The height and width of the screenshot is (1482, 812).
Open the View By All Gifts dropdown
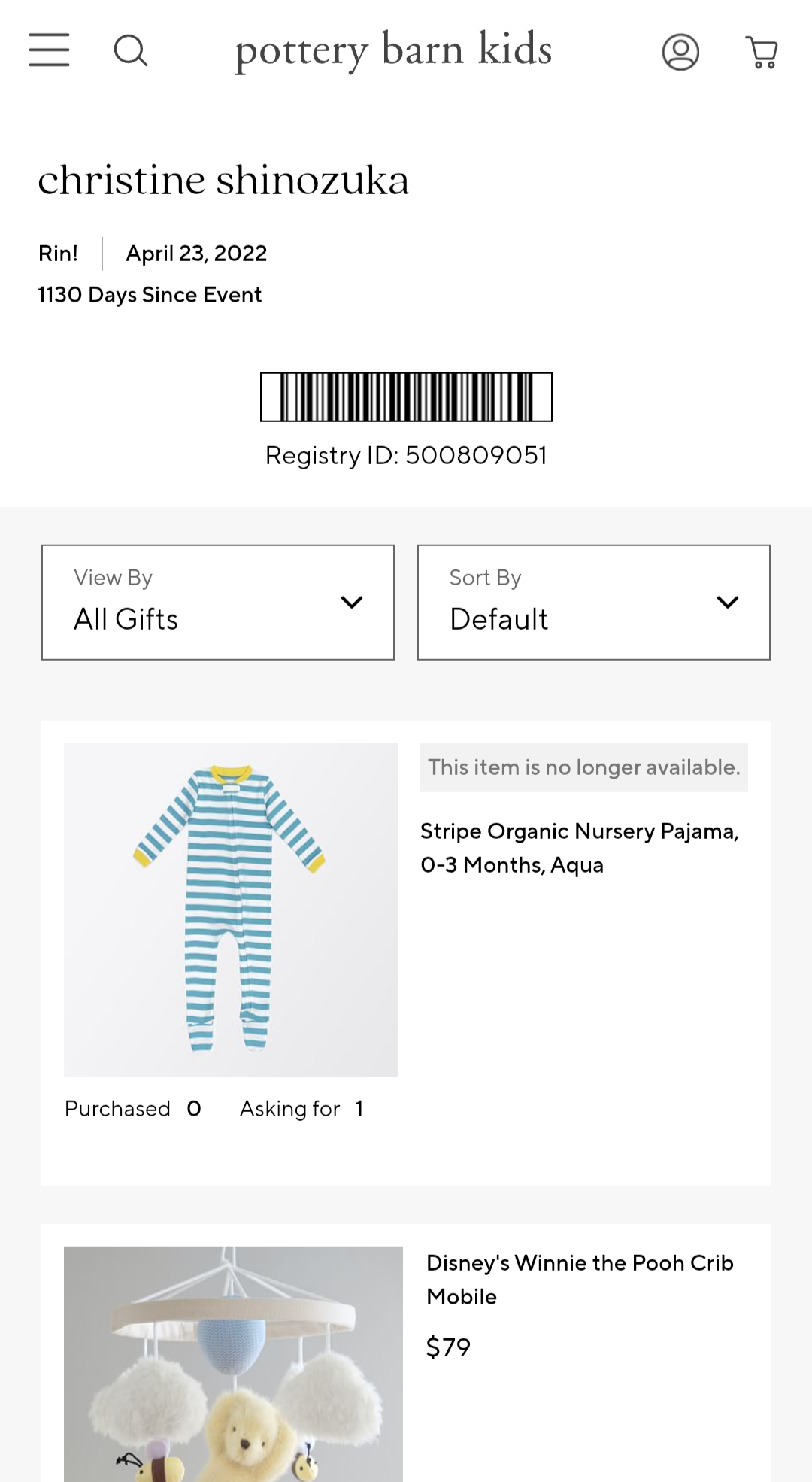point(218,602)
